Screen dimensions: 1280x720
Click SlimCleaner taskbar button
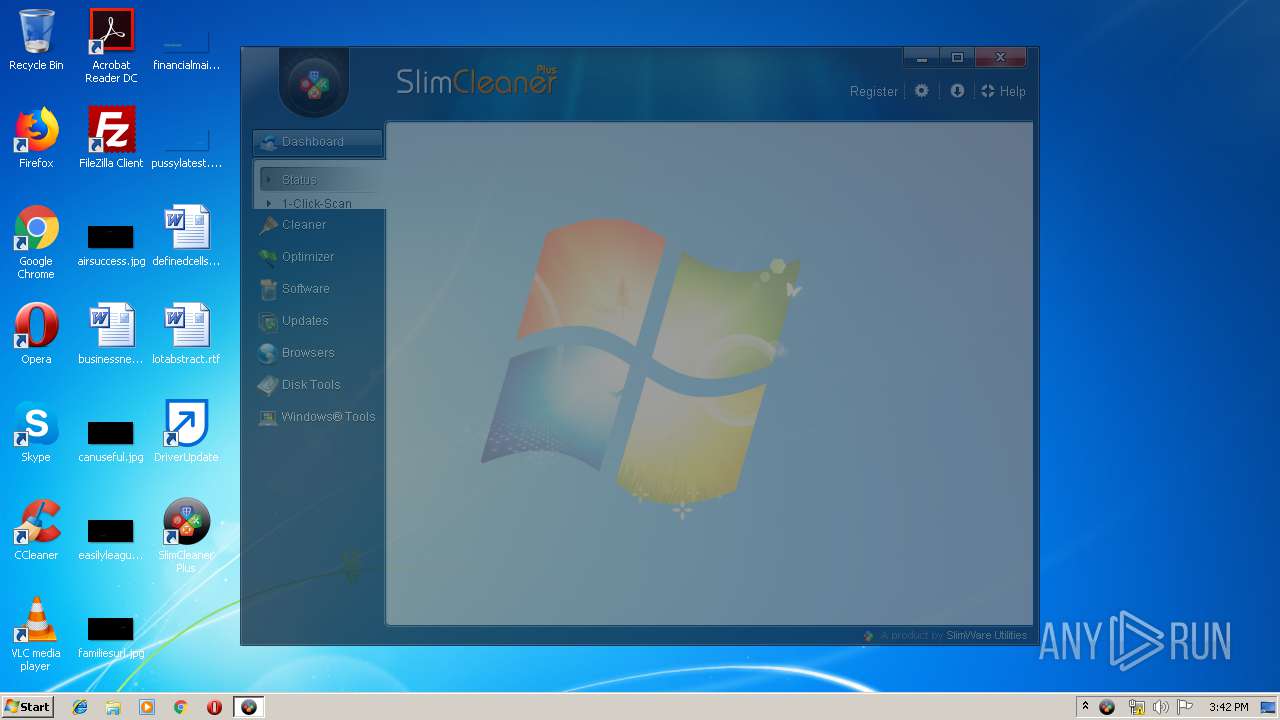(248, 707)
